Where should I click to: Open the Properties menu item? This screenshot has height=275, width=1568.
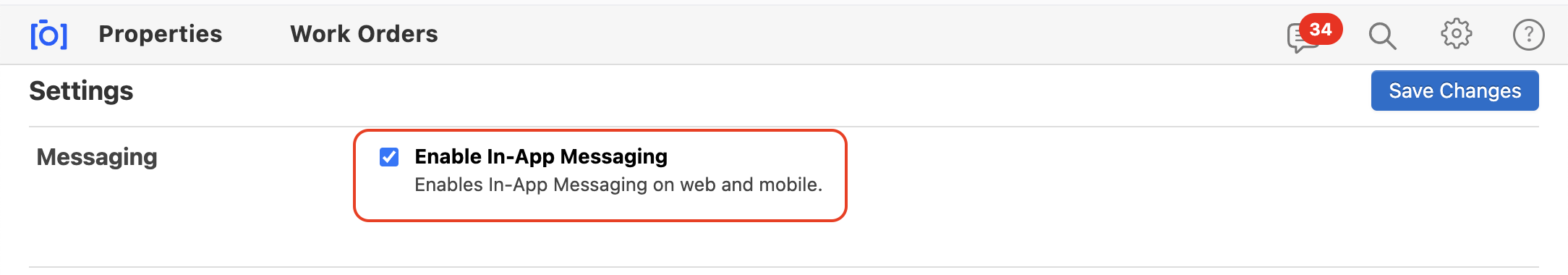point(161,34)
